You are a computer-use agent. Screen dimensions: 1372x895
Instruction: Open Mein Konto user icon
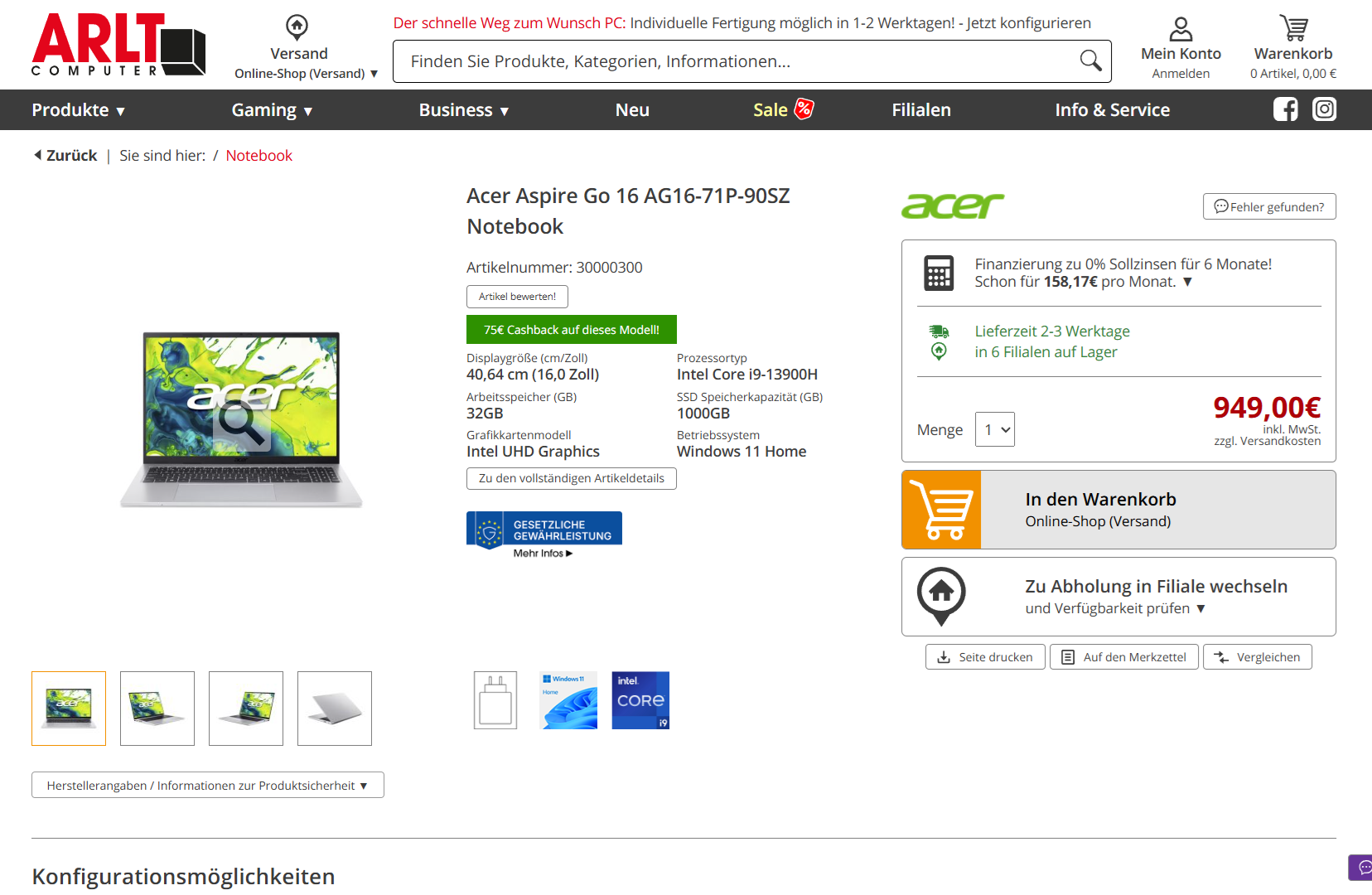(x=1181, y=29)
